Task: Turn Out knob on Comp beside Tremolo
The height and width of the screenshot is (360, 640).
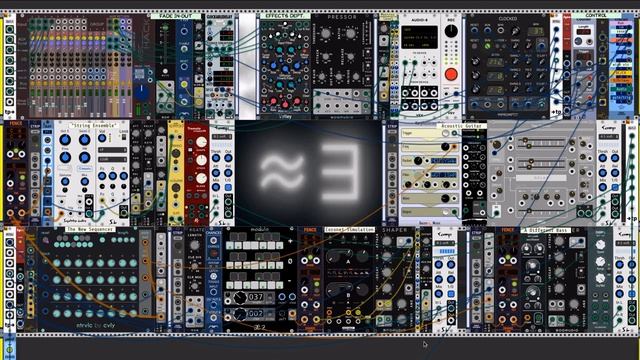Action: 228,158
